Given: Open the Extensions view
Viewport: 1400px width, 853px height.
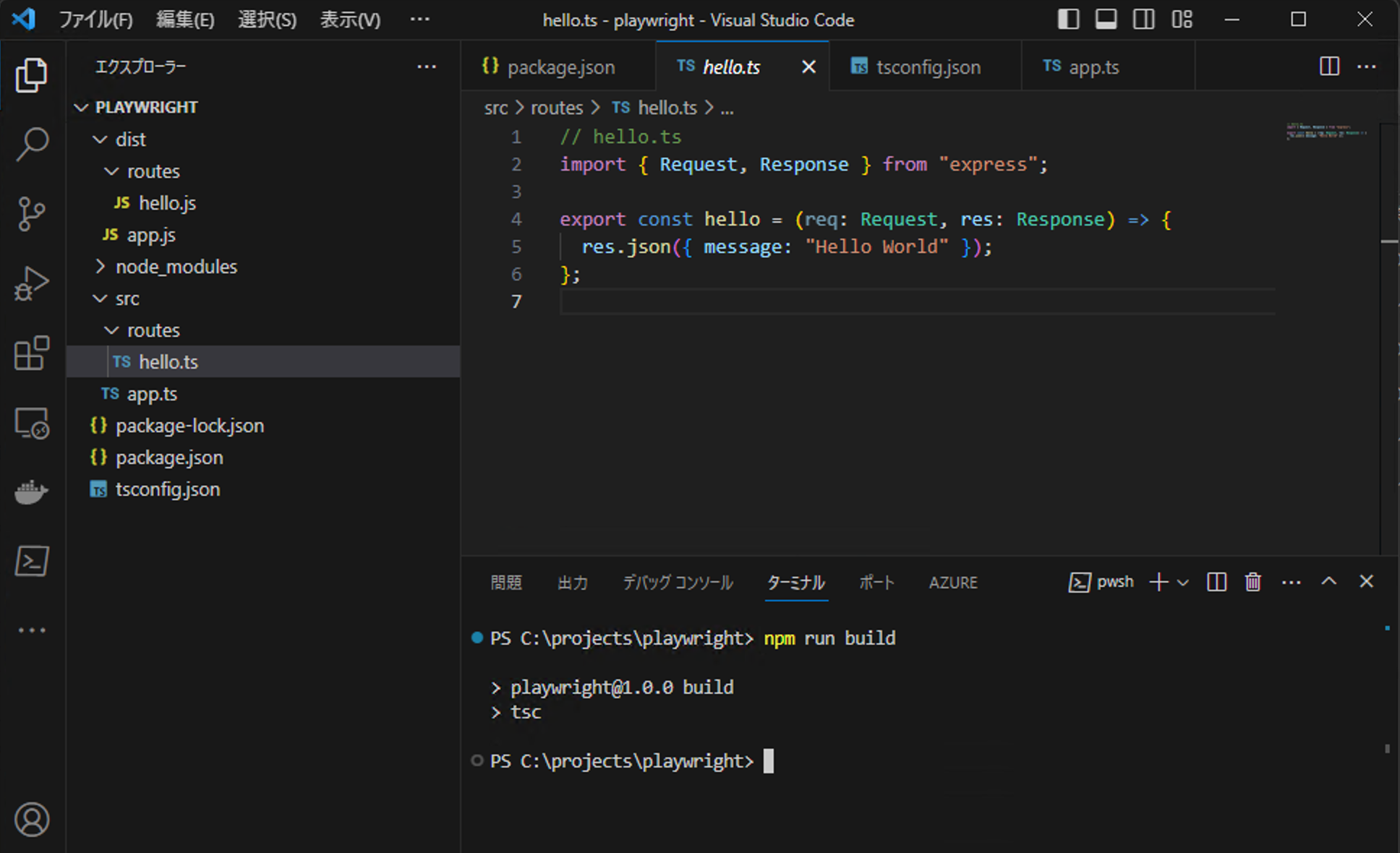Looking at the screenshot, I should pos(32,353).
